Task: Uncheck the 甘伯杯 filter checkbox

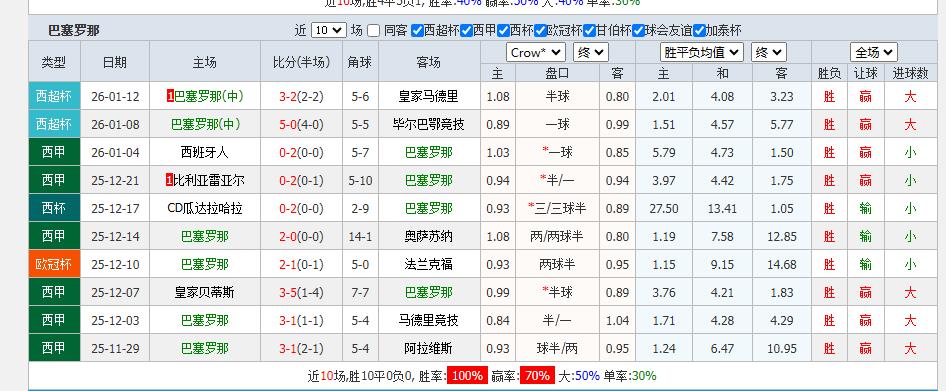Action: tap(589, 30)
